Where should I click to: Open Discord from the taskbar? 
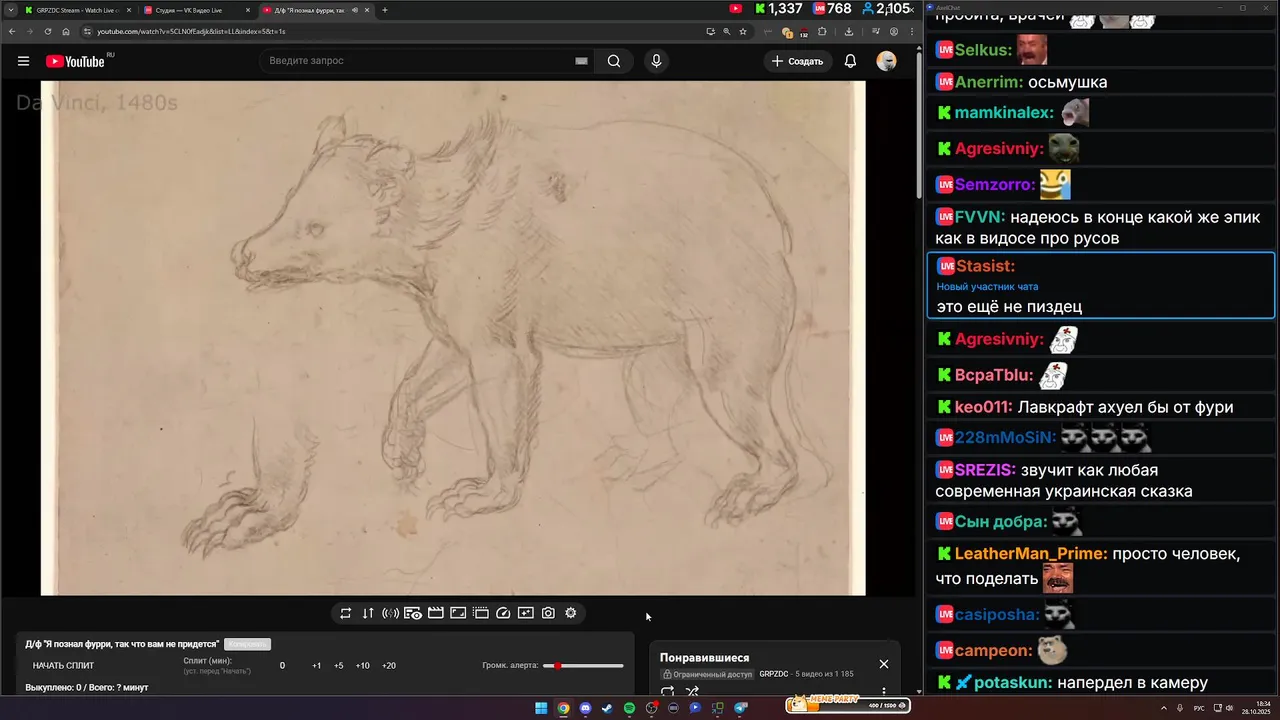click(x=585, y=708)
